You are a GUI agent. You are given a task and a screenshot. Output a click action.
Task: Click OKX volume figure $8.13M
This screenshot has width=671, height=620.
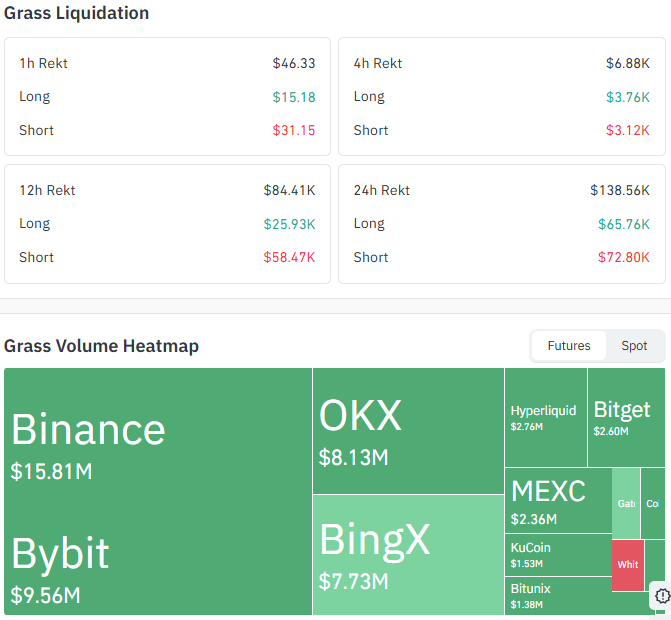[x=353, y=457]
